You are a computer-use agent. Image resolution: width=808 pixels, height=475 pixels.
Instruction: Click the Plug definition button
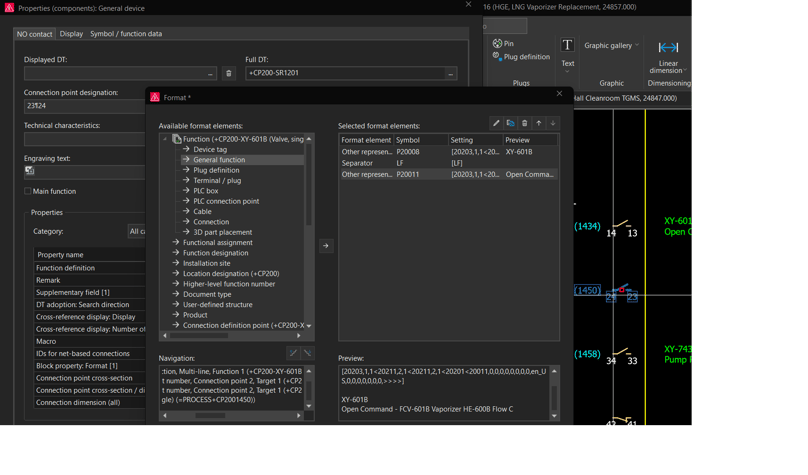pos(520,57)
